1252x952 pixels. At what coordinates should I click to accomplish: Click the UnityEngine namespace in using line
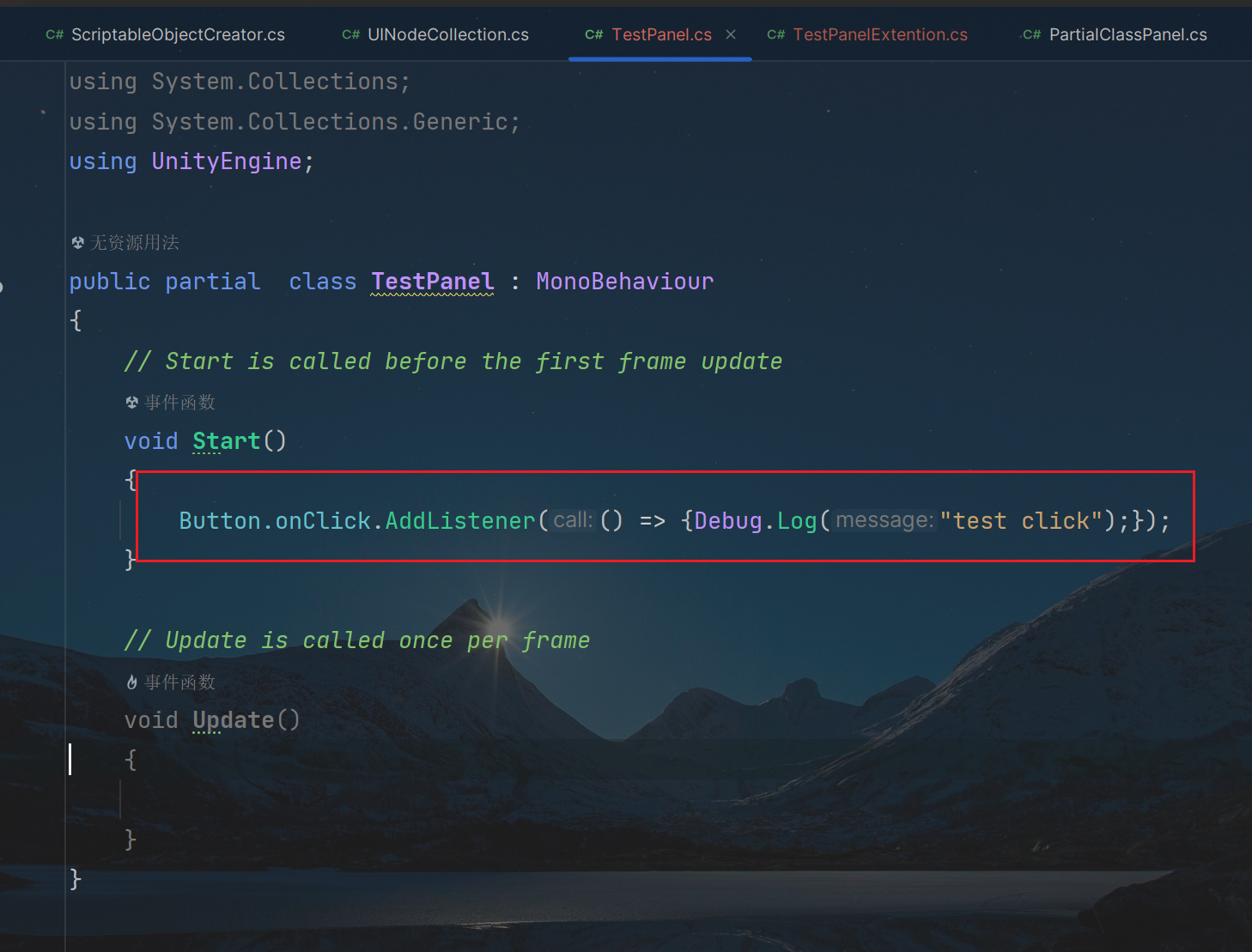(227, 161)
